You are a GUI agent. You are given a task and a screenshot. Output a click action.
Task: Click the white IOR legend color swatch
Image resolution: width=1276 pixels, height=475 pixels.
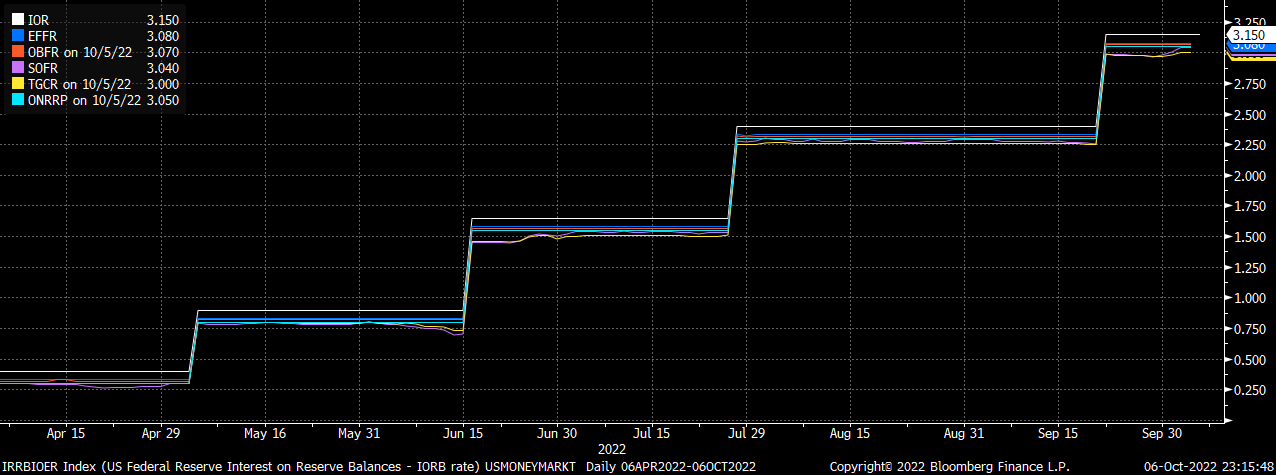17,19
